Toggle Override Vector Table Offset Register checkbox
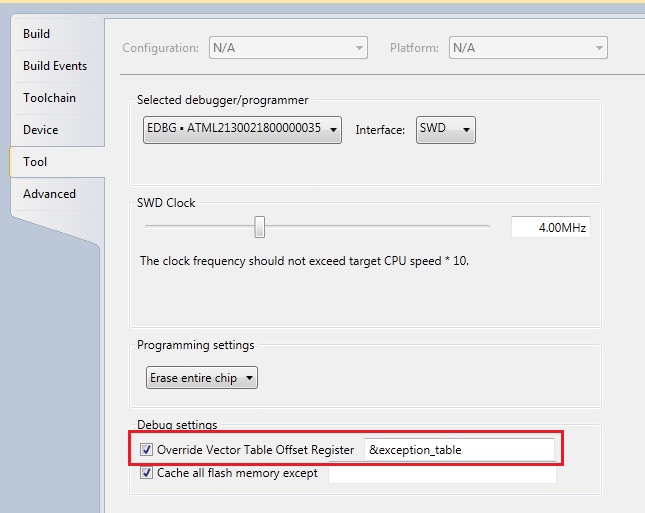645x513 pixels. (146, 450)
